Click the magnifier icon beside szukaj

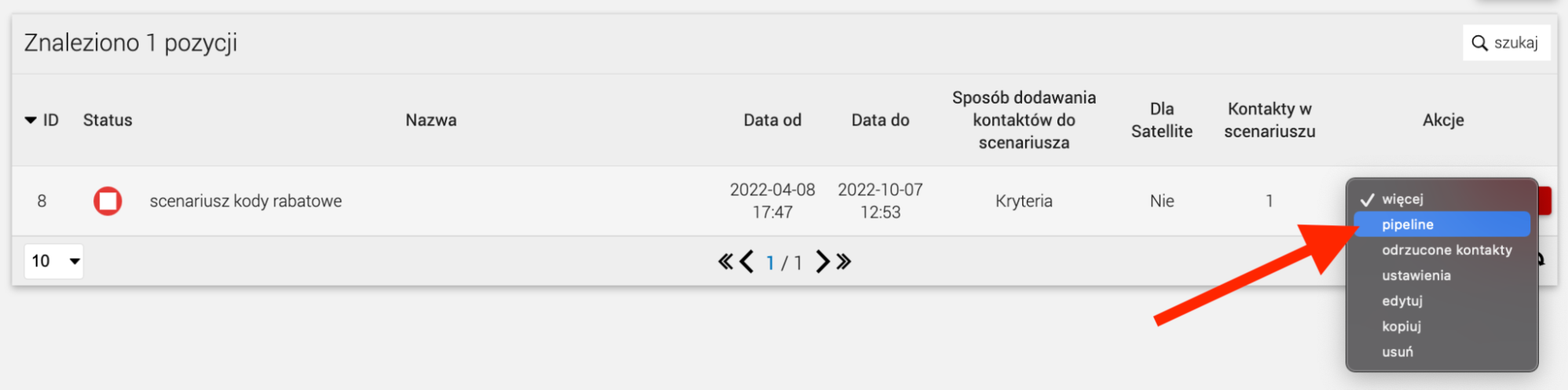click(1479, 42)
